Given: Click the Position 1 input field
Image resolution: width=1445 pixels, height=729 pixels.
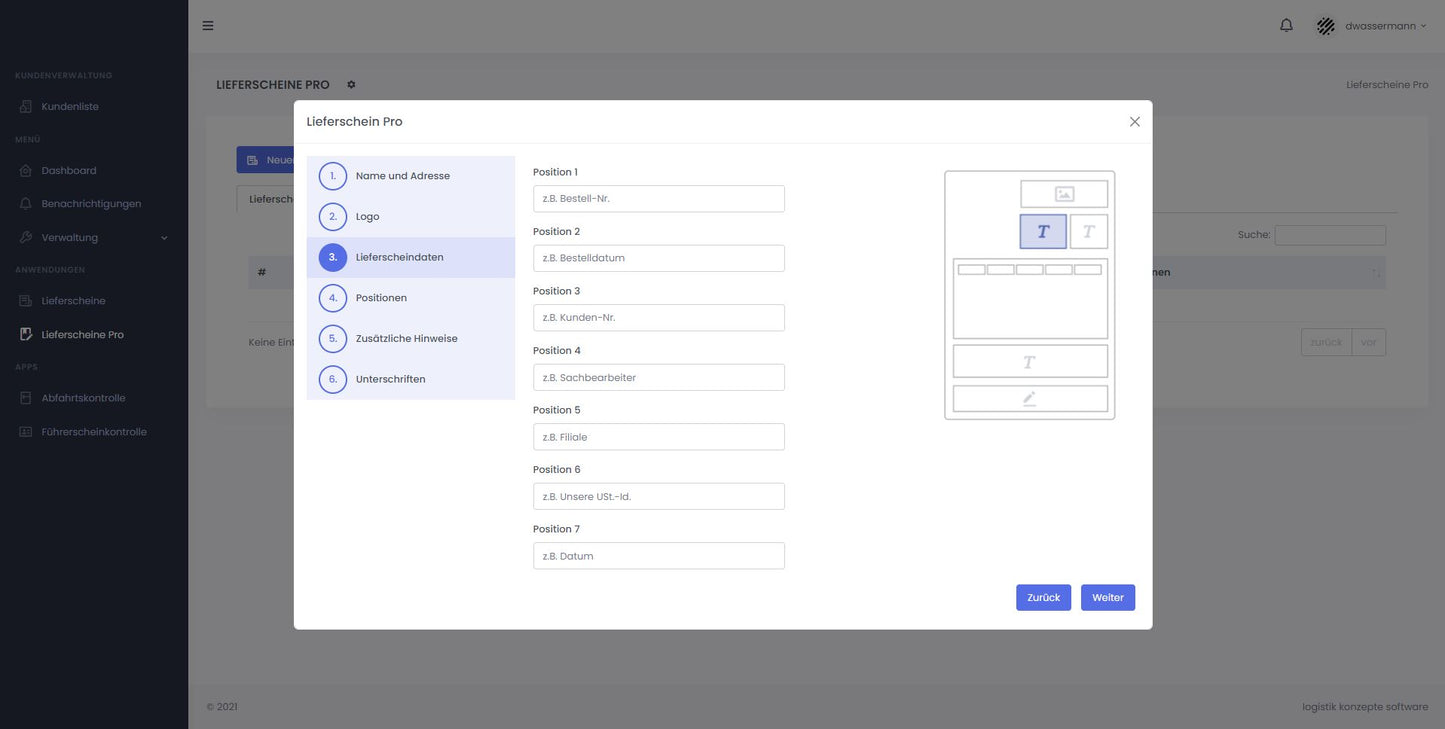Looking at the screenshot, I should [658, 199].
